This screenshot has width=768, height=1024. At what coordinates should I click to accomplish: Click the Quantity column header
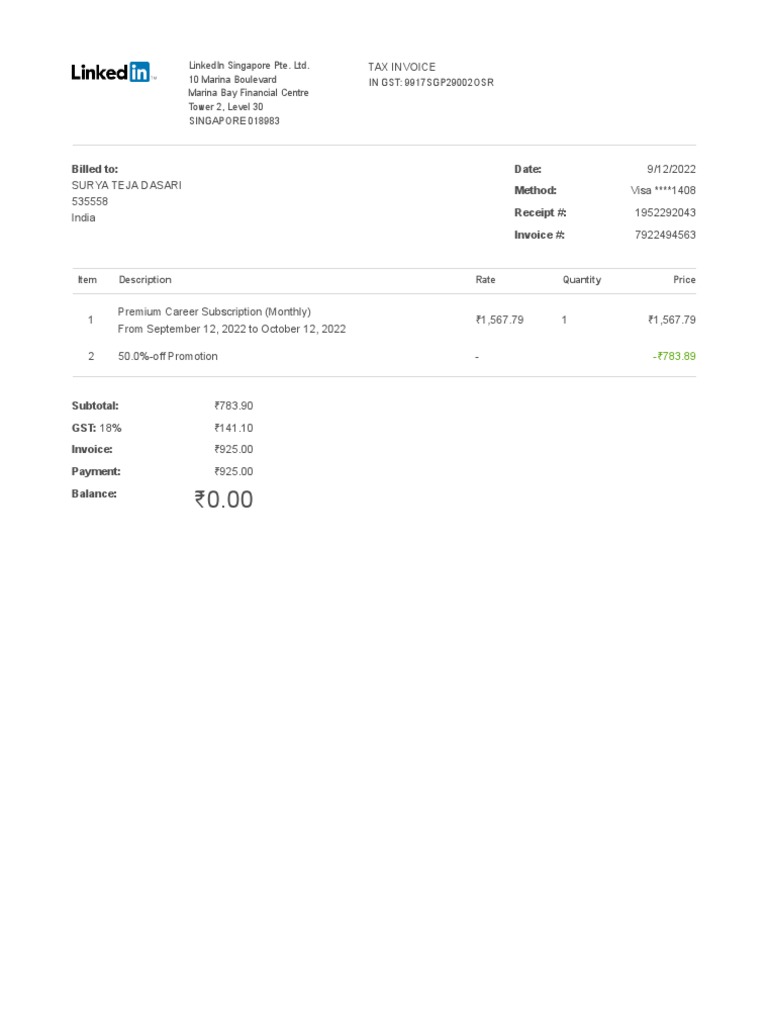click(x=581, y=280)
